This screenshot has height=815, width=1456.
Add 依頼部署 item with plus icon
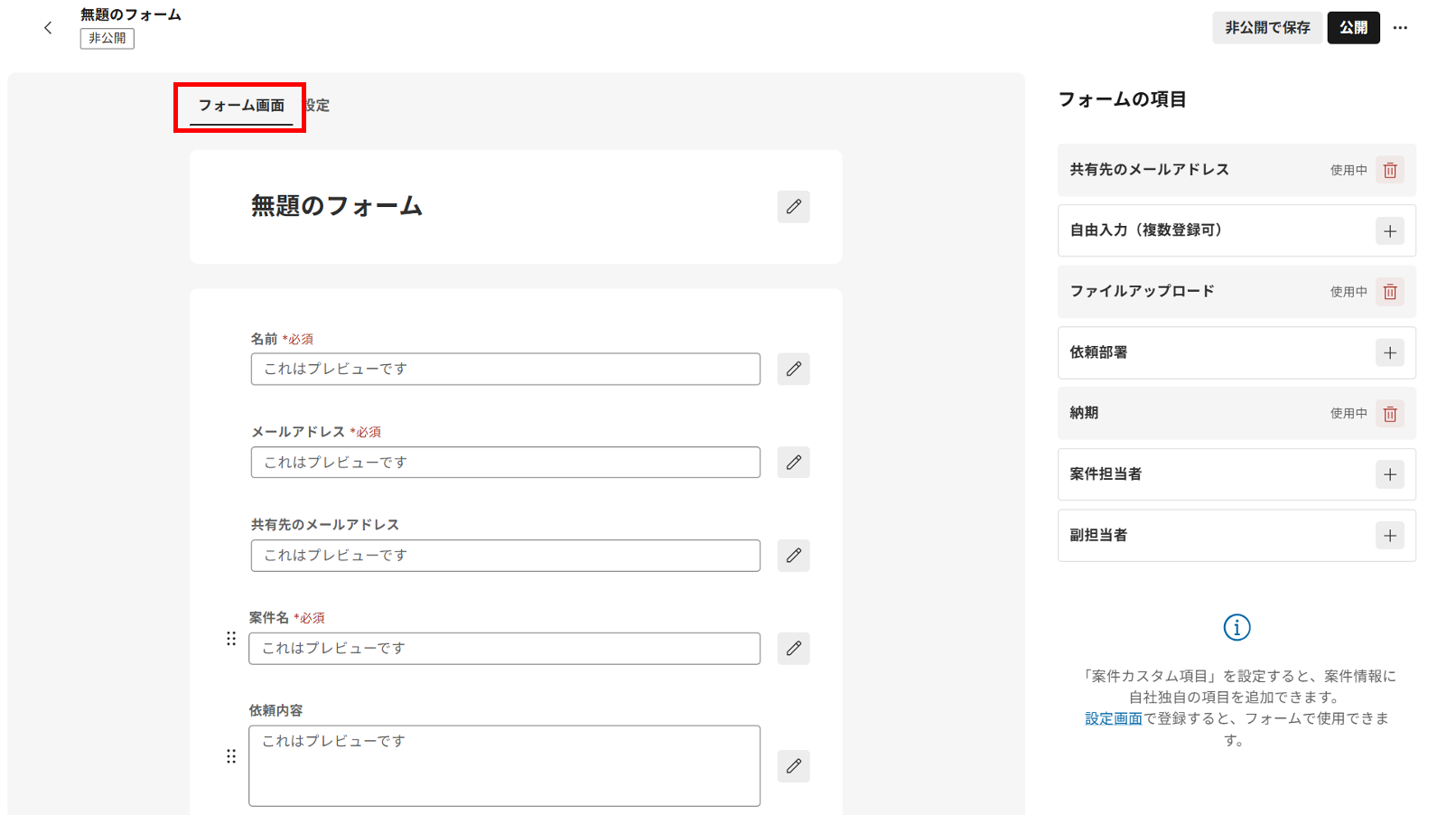pos(1390,353)
